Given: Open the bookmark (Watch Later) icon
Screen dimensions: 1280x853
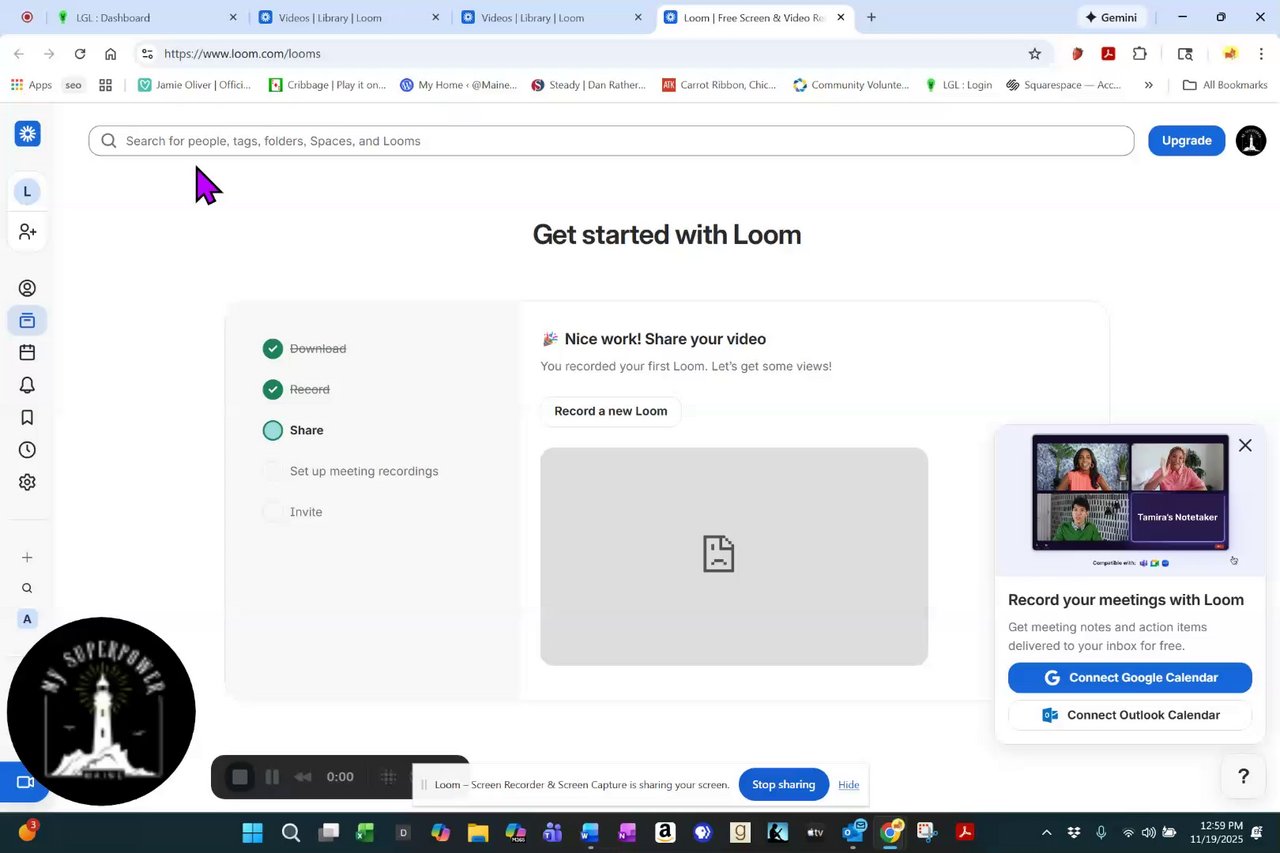Looking at the screenshot, I should pos(27,417).
